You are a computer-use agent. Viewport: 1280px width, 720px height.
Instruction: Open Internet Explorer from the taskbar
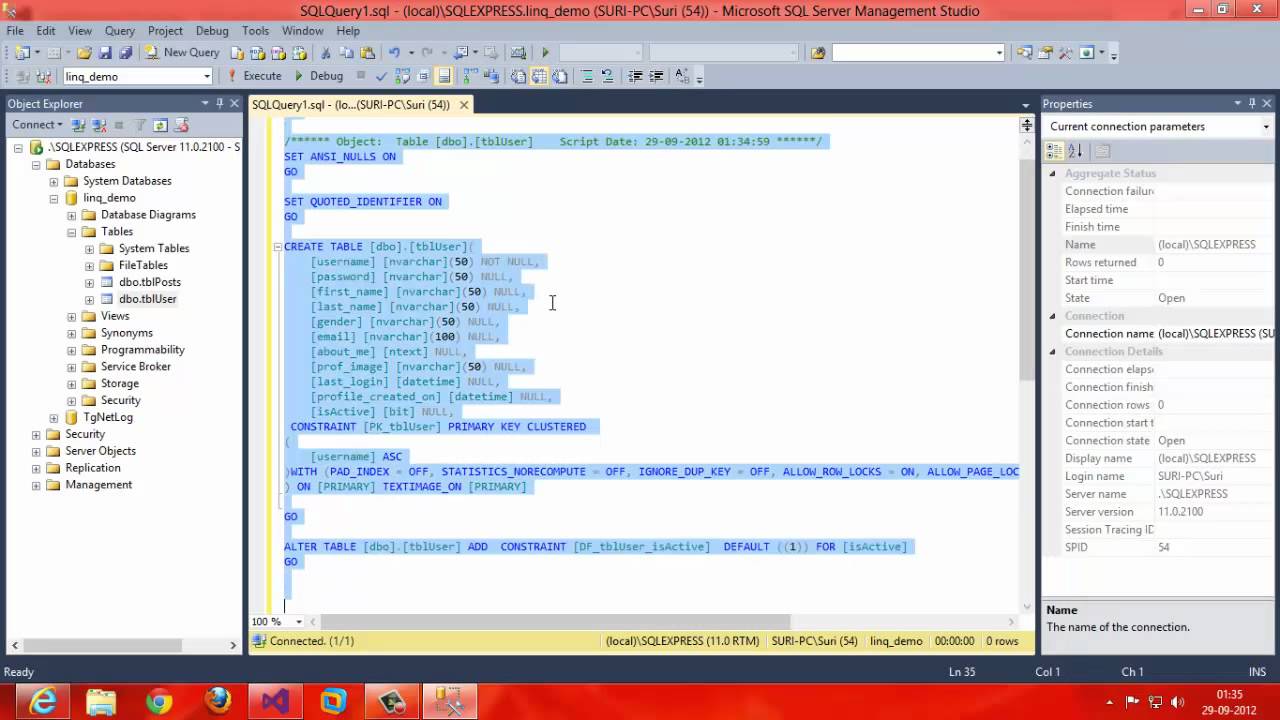(x=40, y=701)
